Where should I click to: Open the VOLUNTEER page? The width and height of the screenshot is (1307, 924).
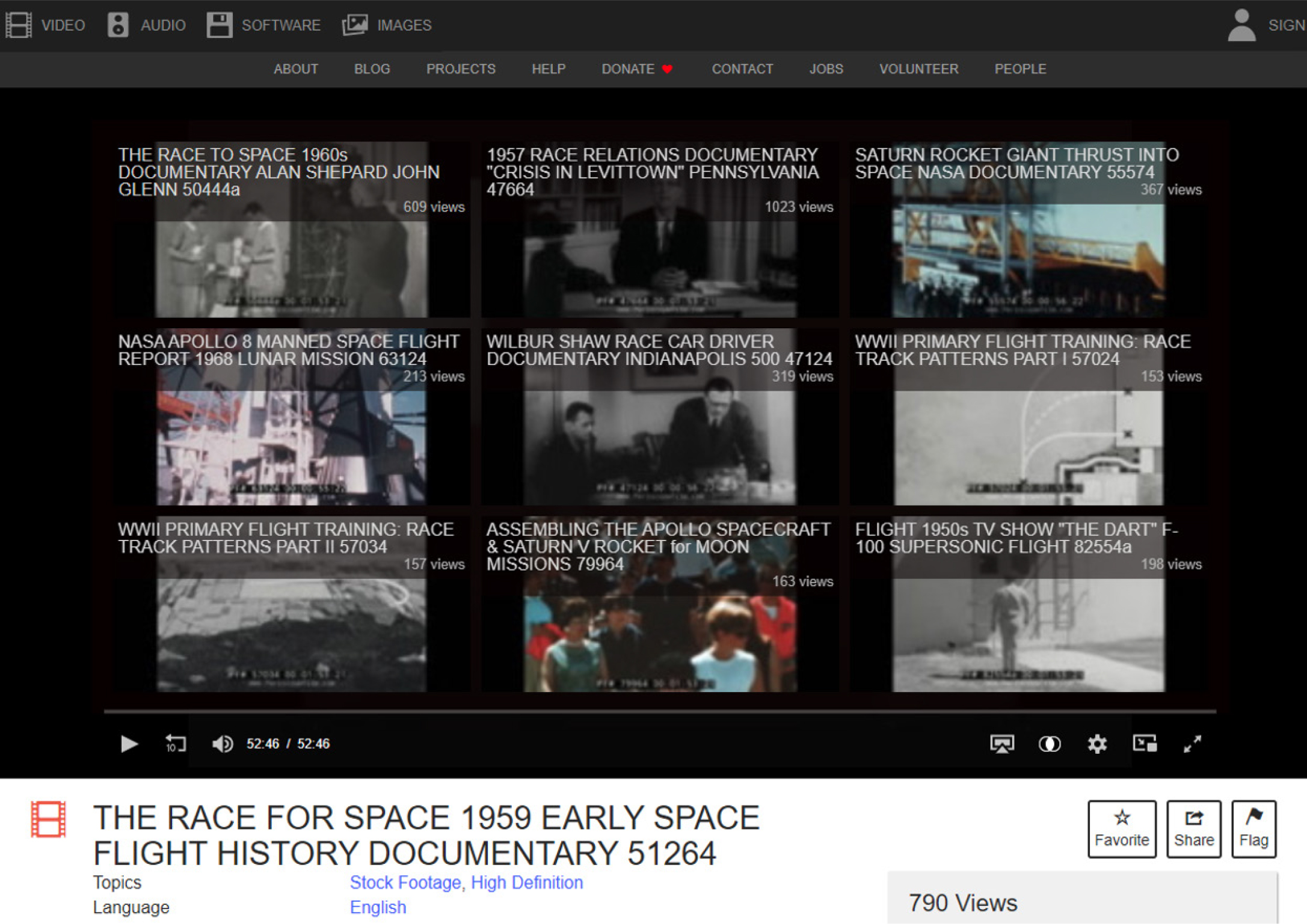point(918,69)
